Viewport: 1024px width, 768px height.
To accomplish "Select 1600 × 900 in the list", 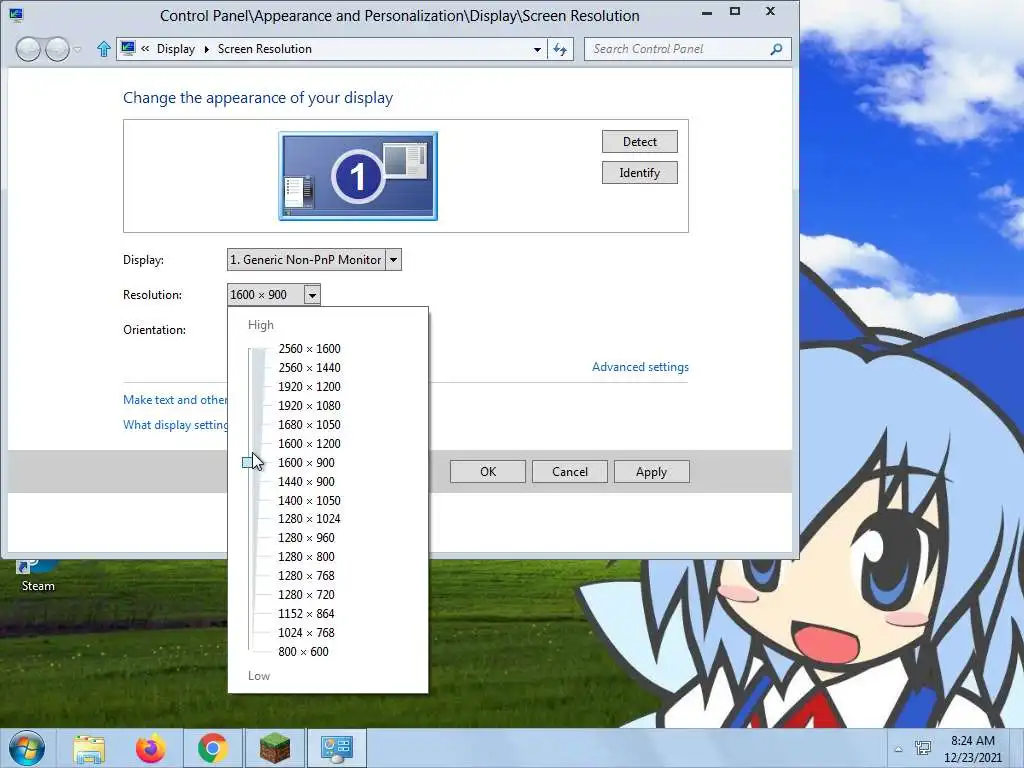I will (x=306, y=462).
